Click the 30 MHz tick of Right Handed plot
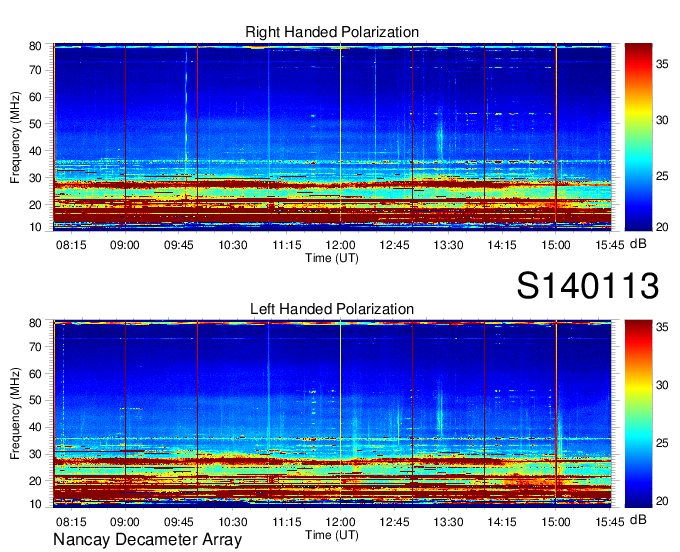Image resolution: width=680 pixels, height=552 pixels. coord(35,178)
